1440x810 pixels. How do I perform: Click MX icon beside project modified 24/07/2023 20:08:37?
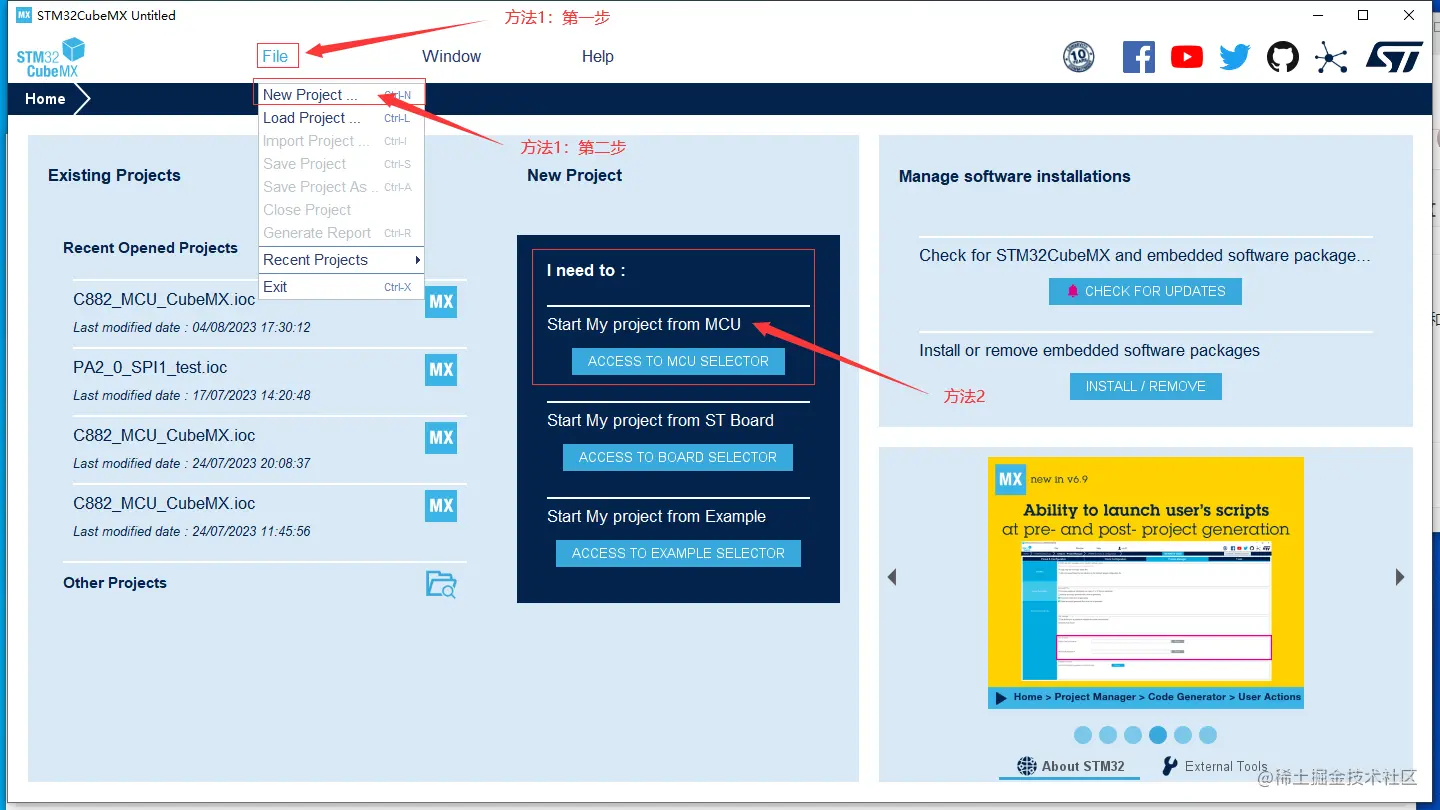tap(441, 438)
